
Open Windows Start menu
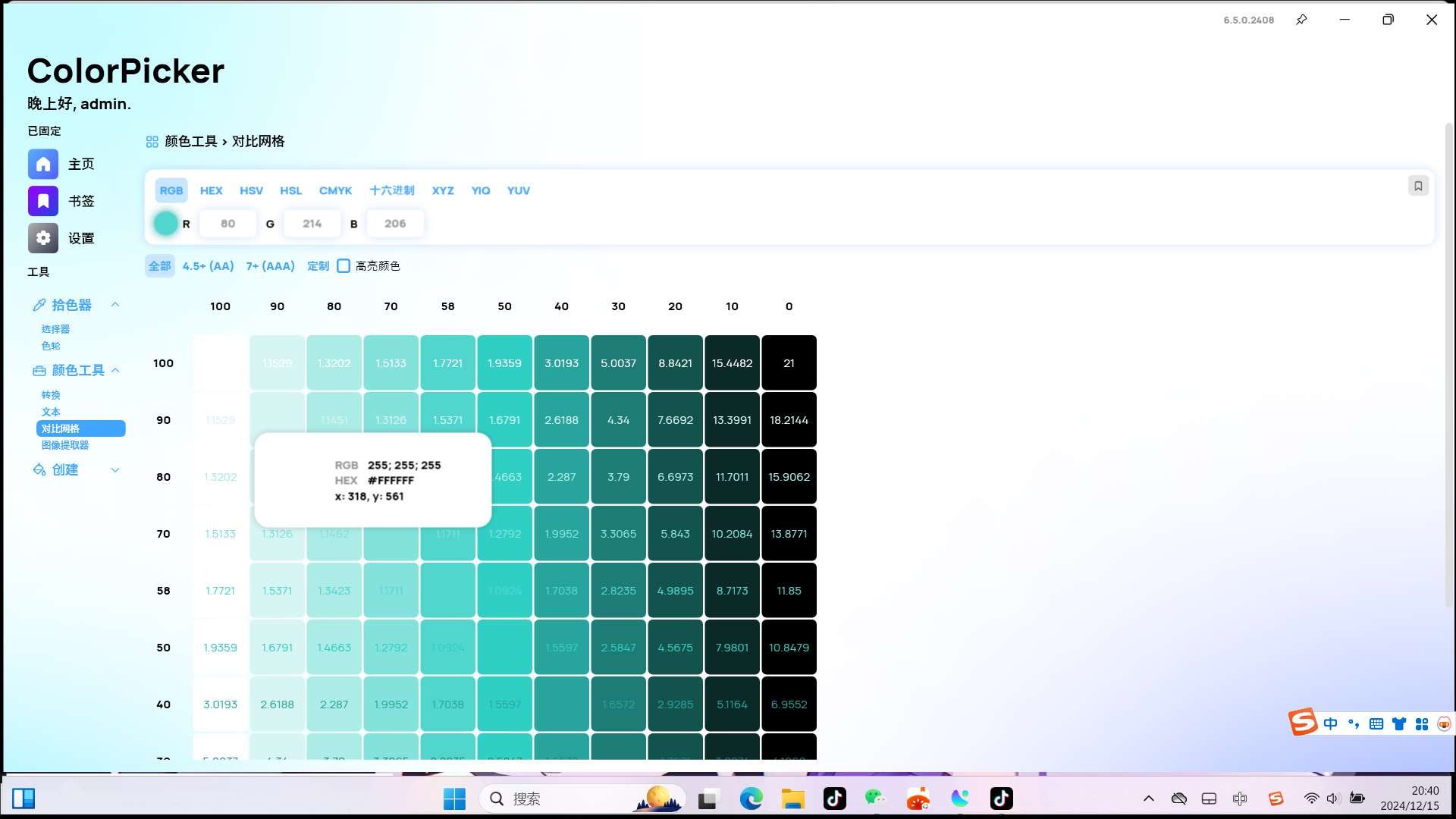[454, 799]
